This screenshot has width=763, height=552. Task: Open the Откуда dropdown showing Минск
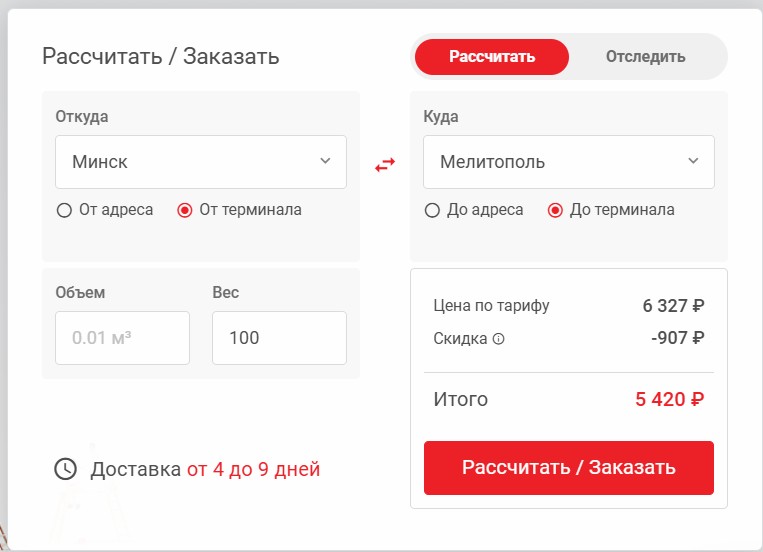pos(201,162)
